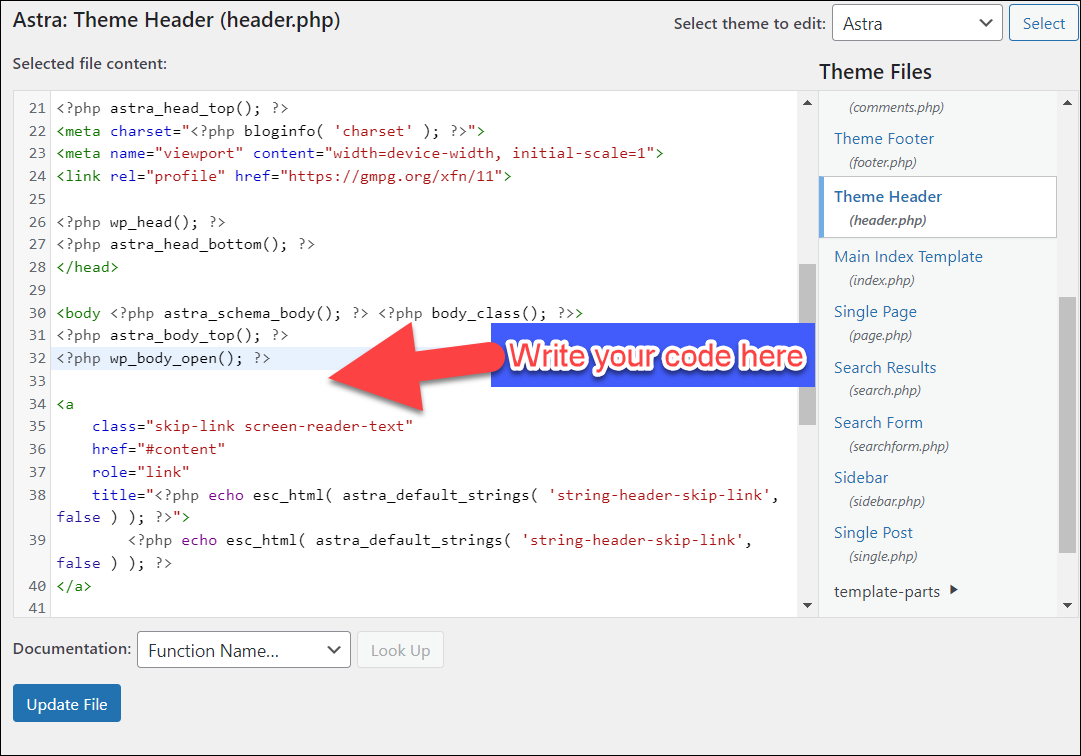Open the Search Form file
The image size is (1081, 756).
878,422
